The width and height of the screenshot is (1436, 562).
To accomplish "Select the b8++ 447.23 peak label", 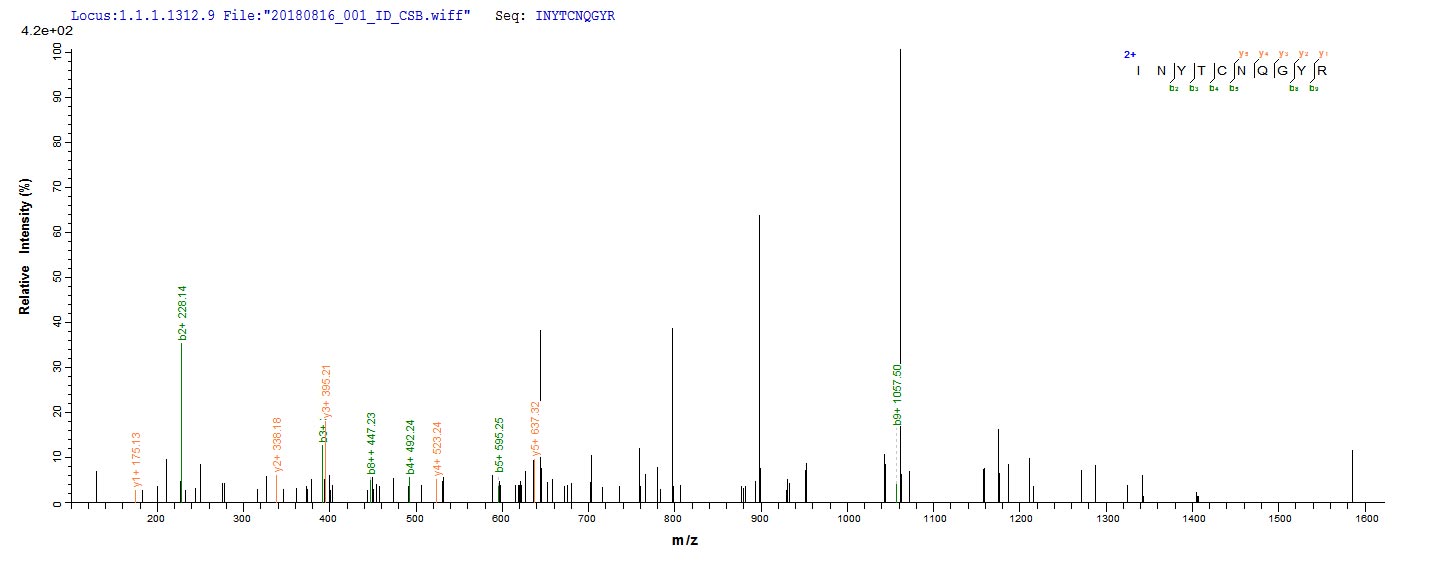I will tap(372, 442).
